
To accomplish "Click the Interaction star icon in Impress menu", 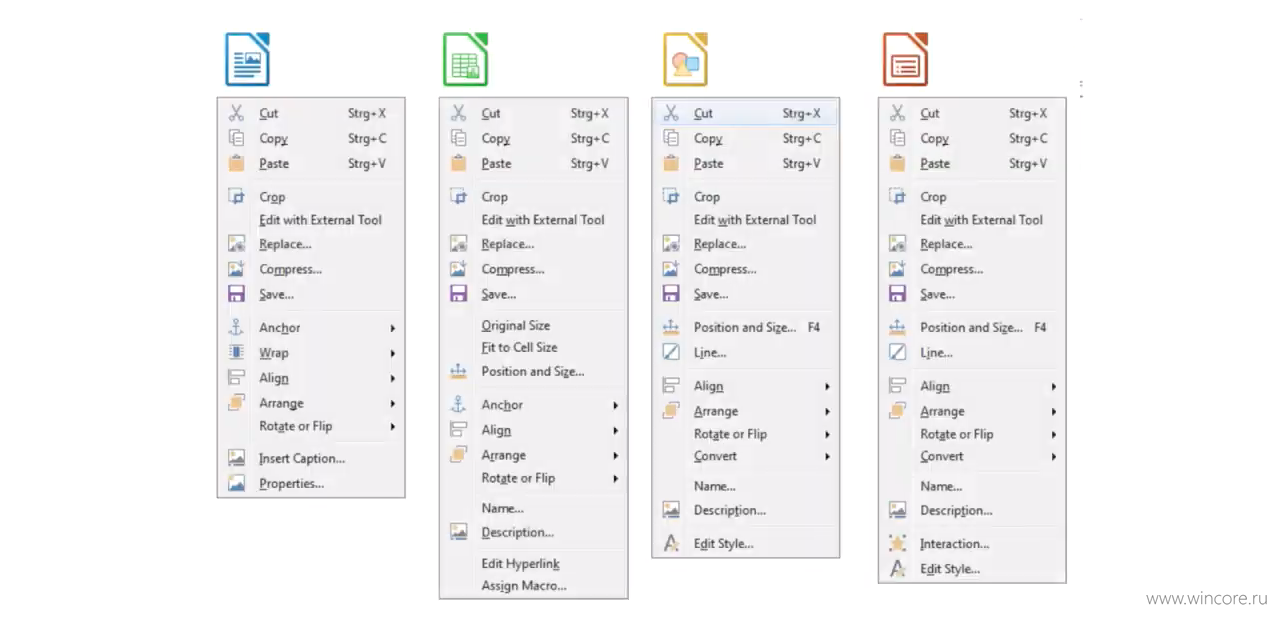I will pyautogui.click(x=897, y=543).
